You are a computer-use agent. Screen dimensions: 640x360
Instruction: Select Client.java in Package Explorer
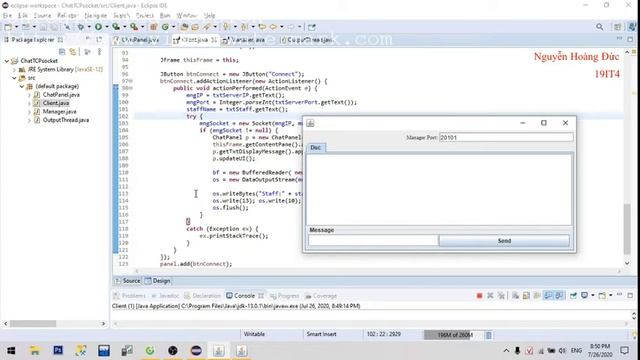[x=56, y=103]
